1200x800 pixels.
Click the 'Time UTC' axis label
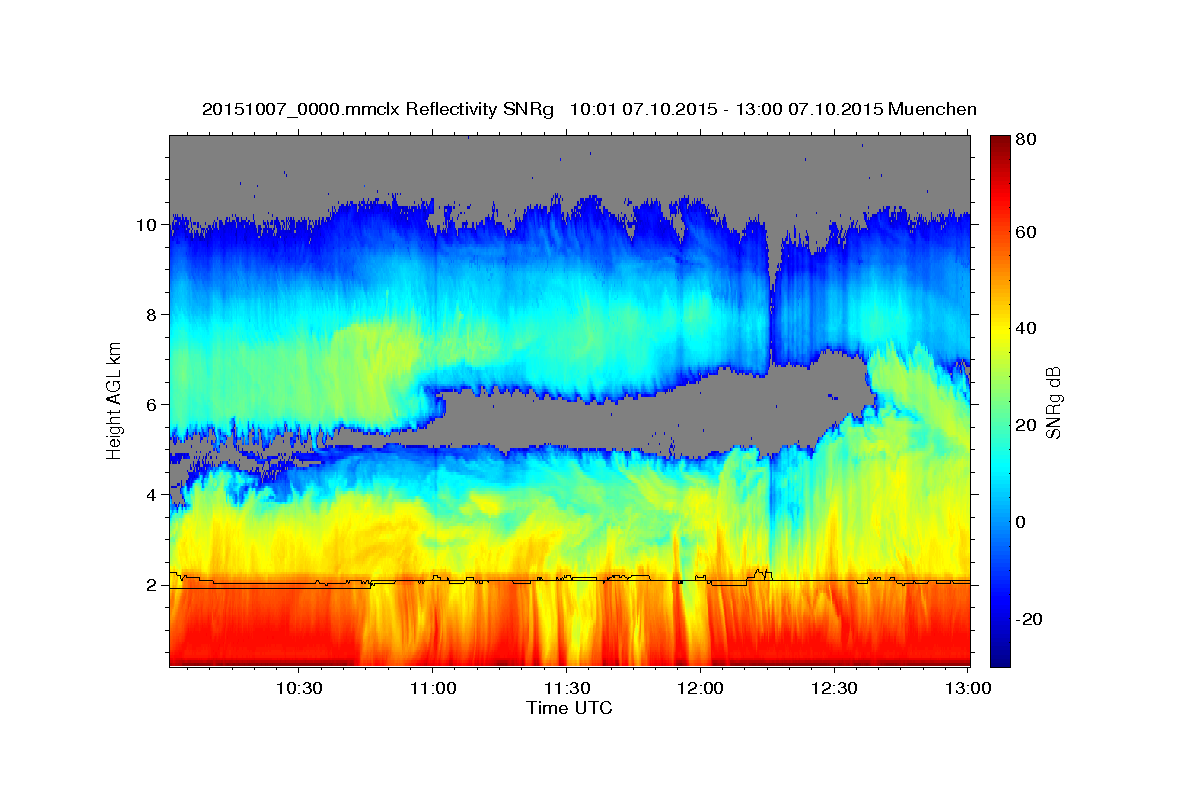(x=569, y=709)
